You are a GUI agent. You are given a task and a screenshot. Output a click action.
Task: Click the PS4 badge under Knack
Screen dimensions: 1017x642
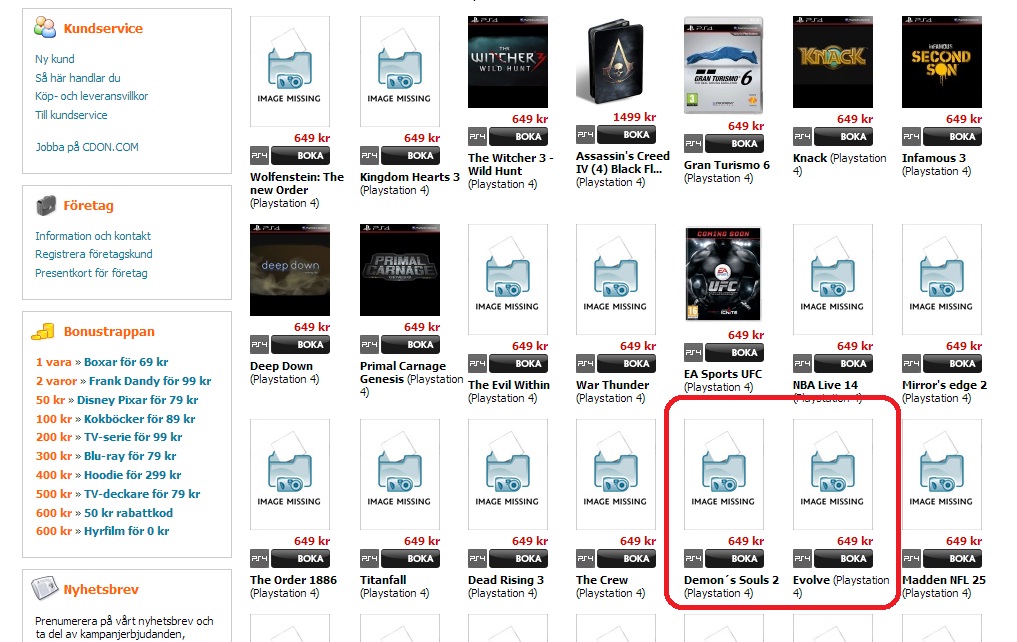click(803, 137)
